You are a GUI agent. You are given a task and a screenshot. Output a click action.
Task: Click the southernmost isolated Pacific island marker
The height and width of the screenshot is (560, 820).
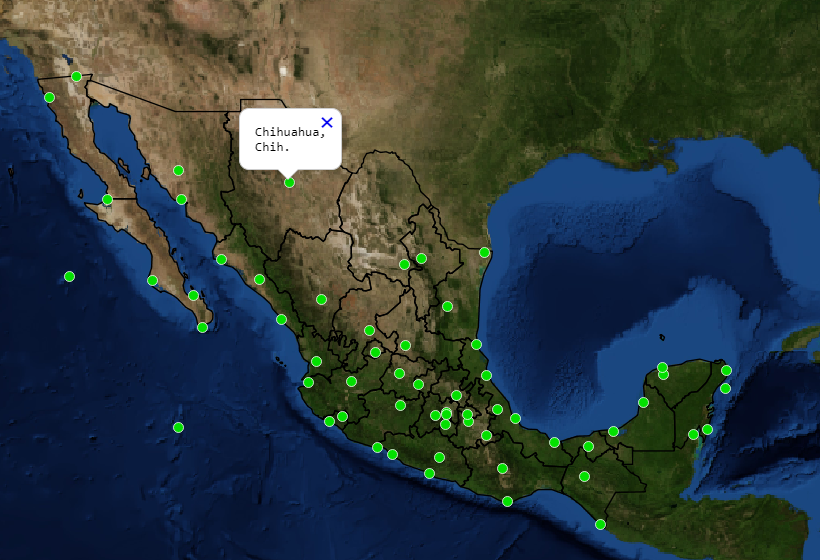point(178,428)
